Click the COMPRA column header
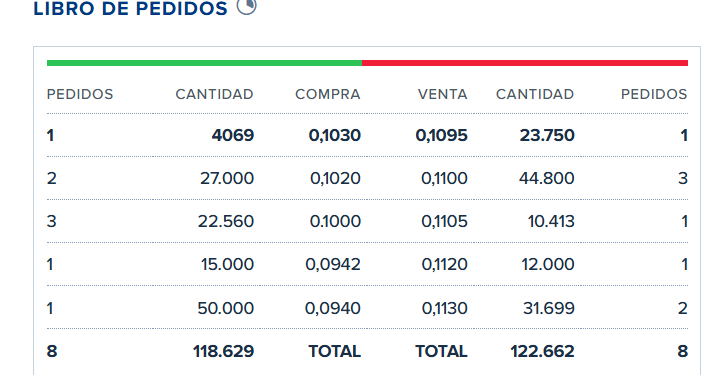Viewport: 705px width, 375px height. point(328,94)
